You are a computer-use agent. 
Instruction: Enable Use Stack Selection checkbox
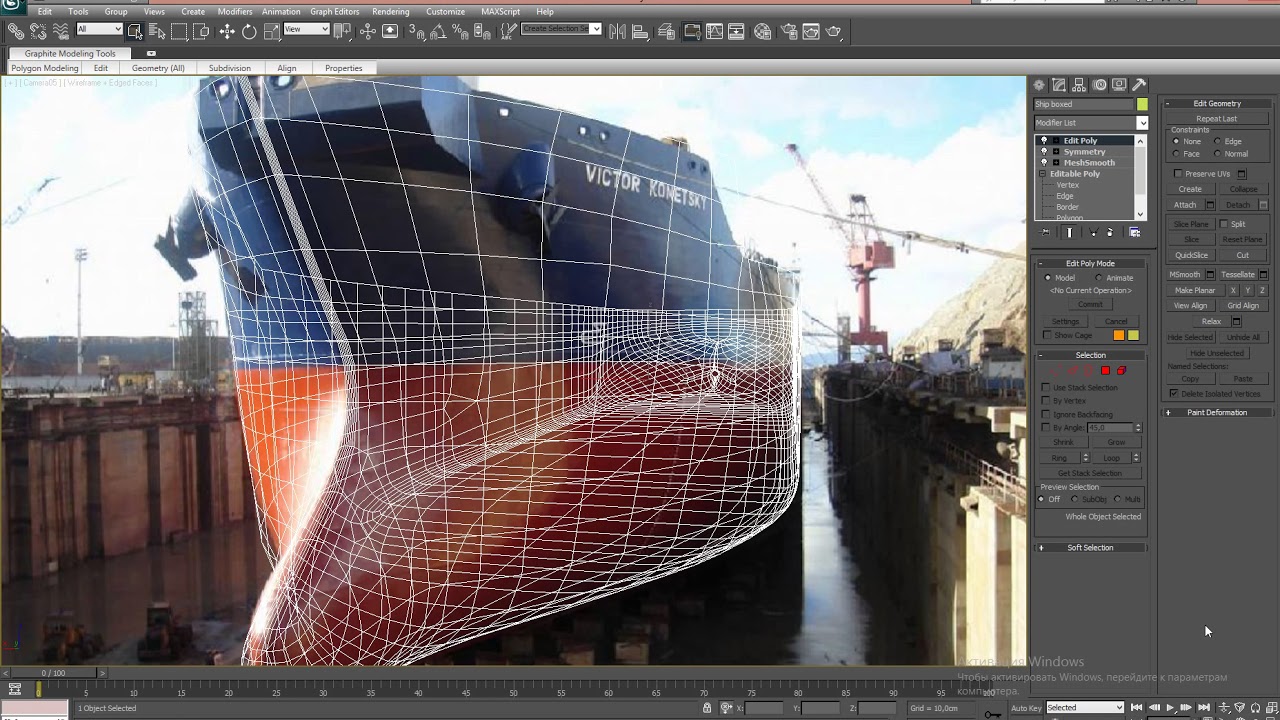click(x=1046, y=387)
